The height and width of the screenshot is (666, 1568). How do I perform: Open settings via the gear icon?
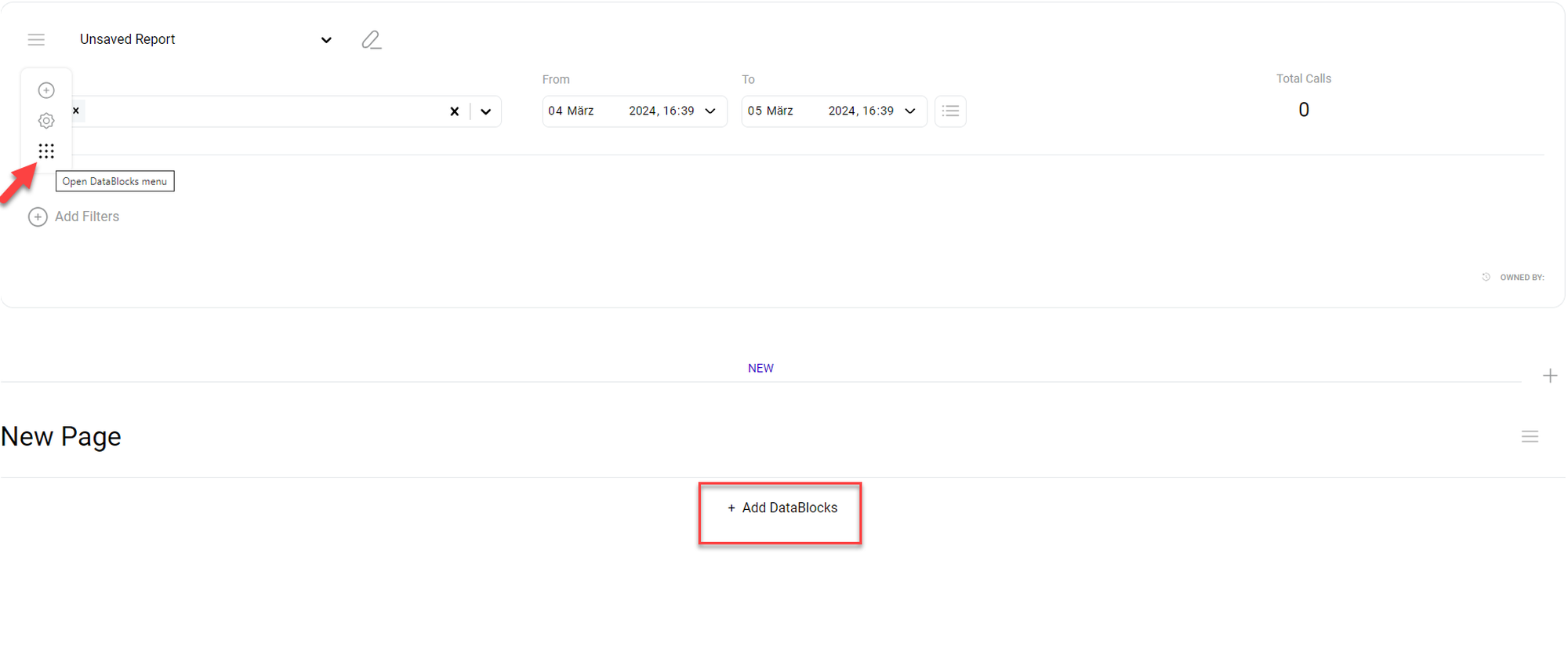46,121
